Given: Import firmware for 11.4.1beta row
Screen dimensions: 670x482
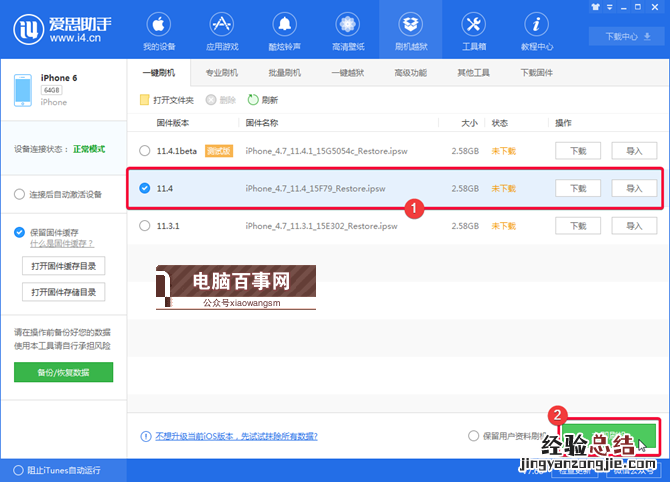Looking at the screenshot, I should point(634,151).
